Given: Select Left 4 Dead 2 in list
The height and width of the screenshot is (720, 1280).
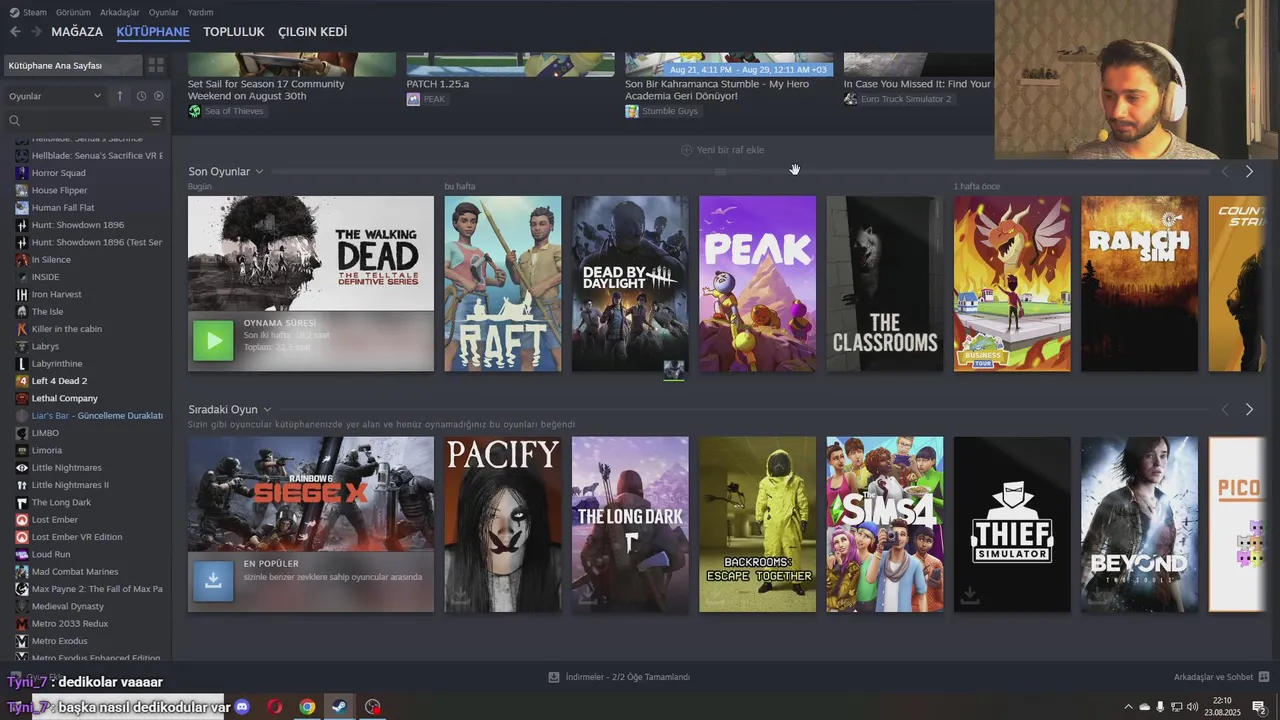Looking at the screenshot, I should pos(59,381).
